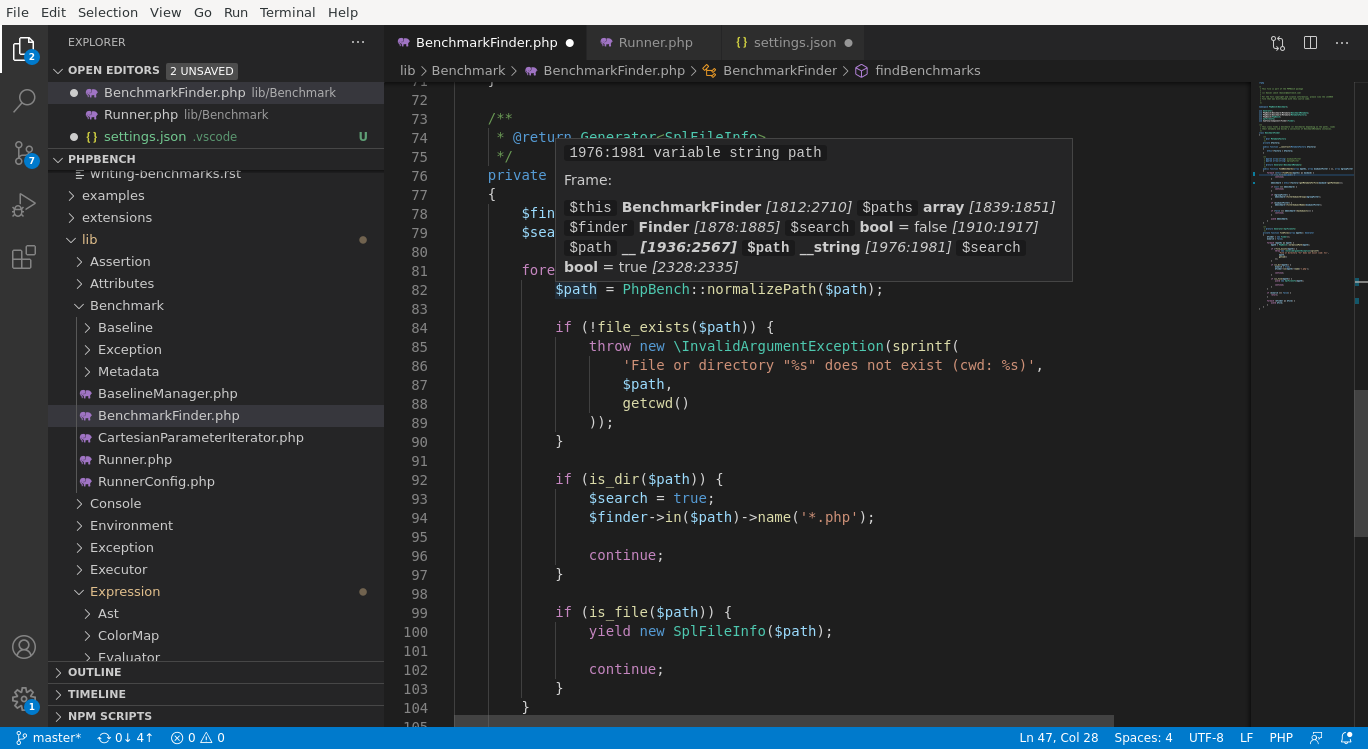Expand the Timeline section
Screen dimensions: 1368x749
point(216,695)
